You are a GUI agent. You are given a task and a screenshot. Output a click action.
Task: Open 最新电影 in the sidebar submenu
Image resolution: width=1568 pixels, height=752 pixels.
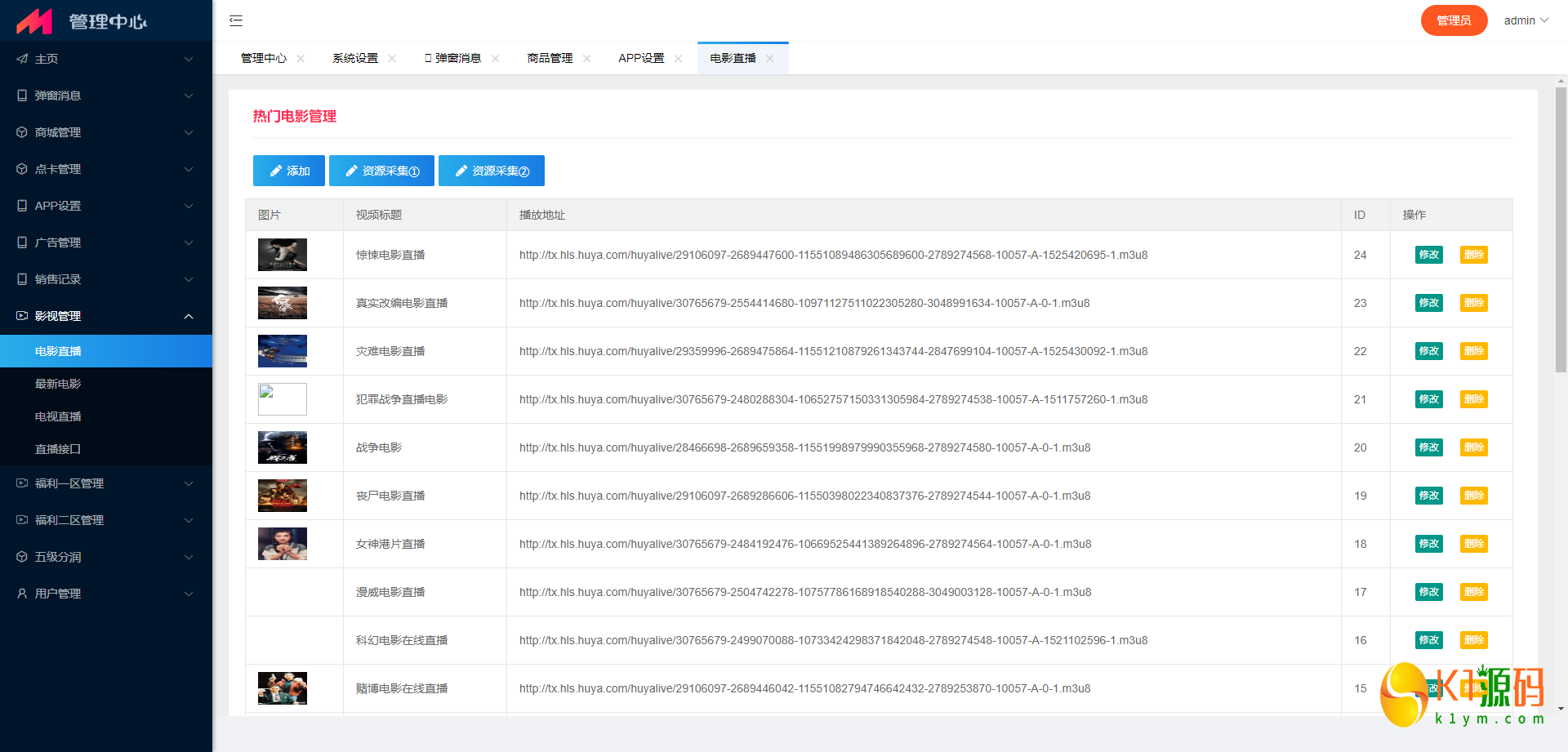coord(58,384)
